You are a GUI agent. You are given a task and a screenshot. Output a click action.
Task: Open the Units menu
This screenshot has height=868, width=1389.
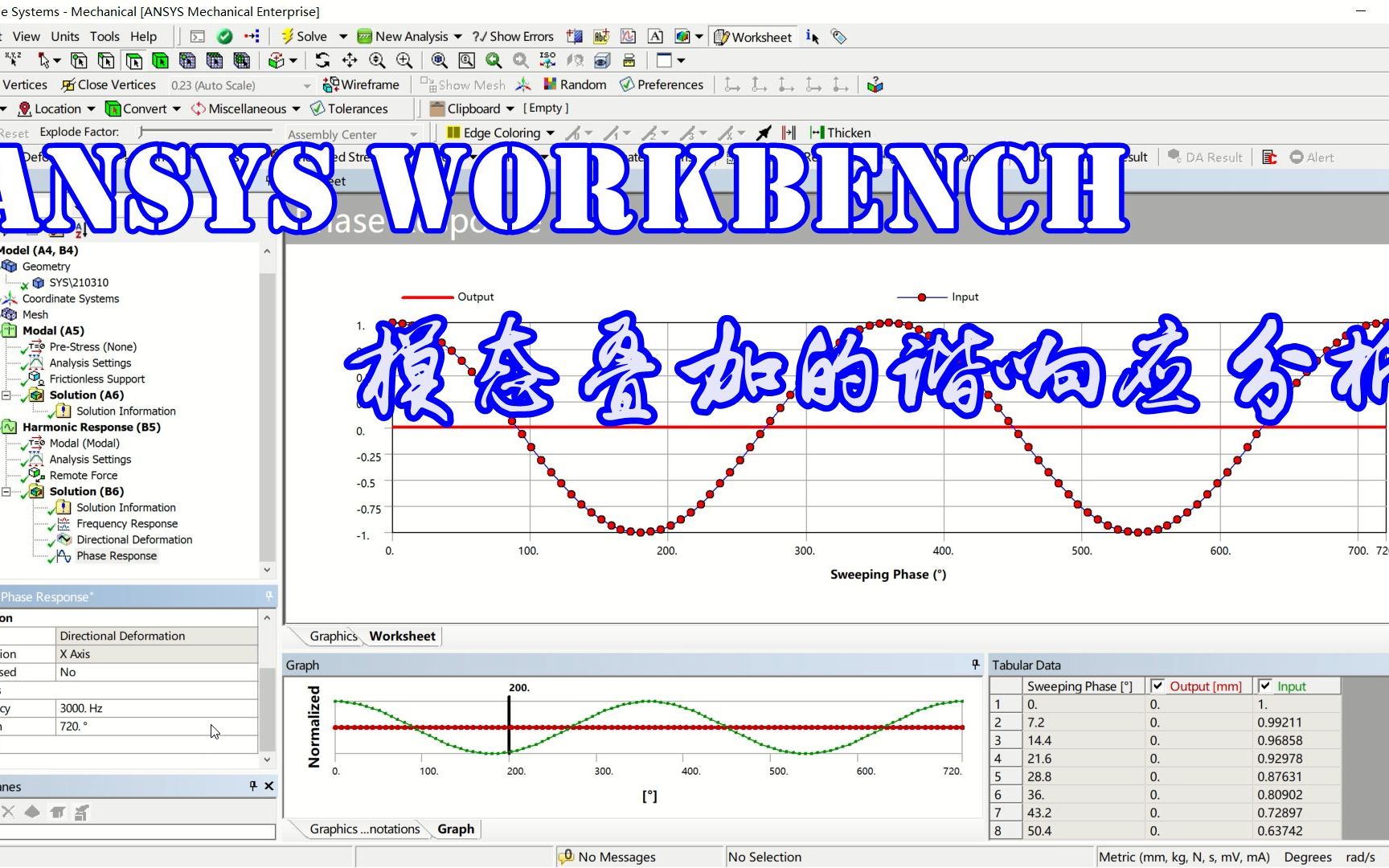point(65,36)
